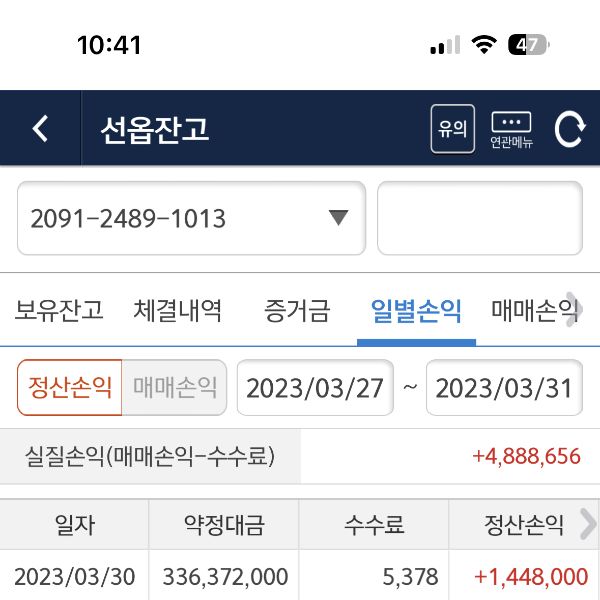The image size is (600, 600).
Task: Open the 증거금 tab
Action: (297, 311)
